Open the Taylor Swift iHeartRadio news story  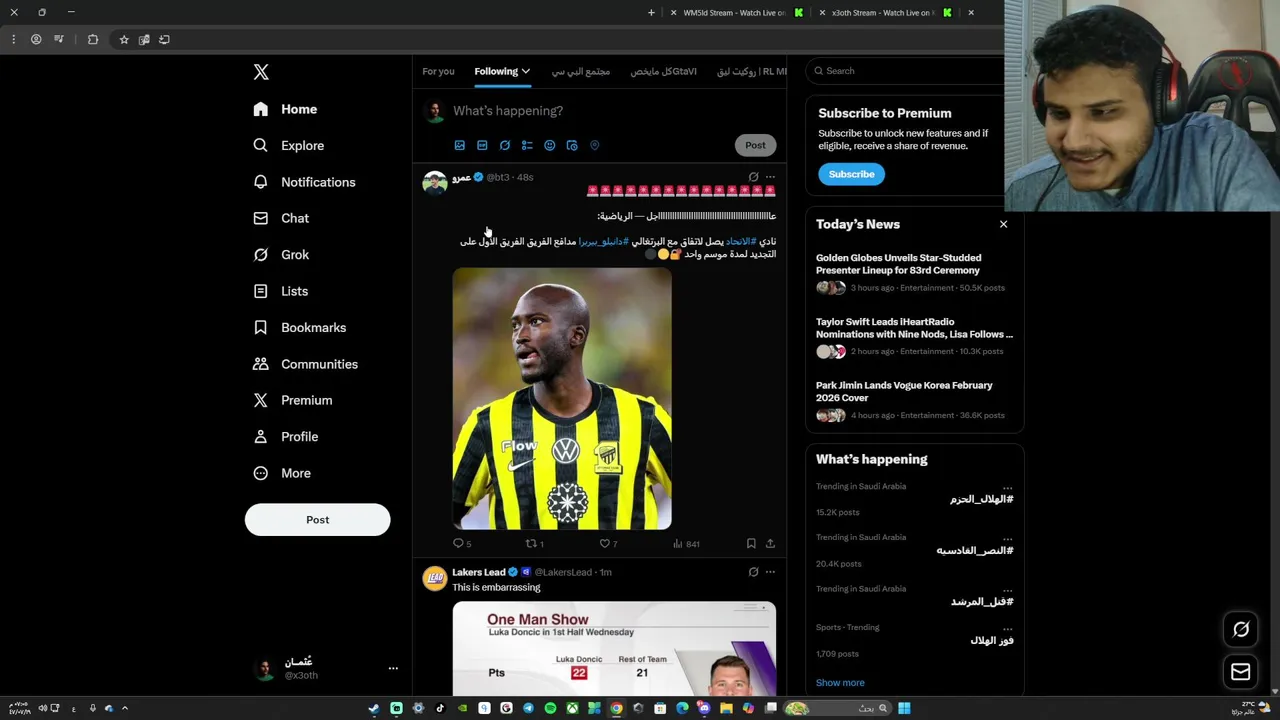914,337
